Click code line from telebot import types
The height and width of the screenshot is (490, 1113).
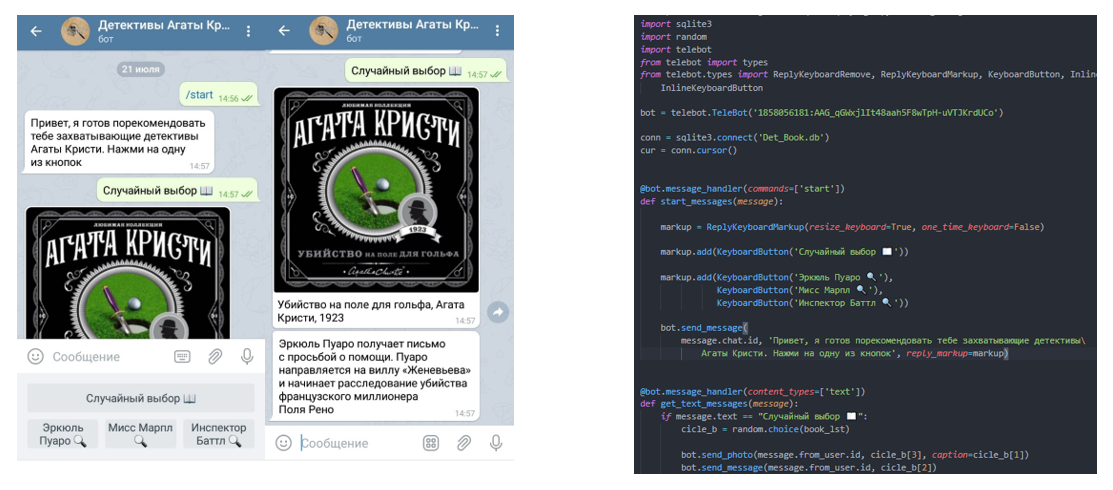(703, 62)
